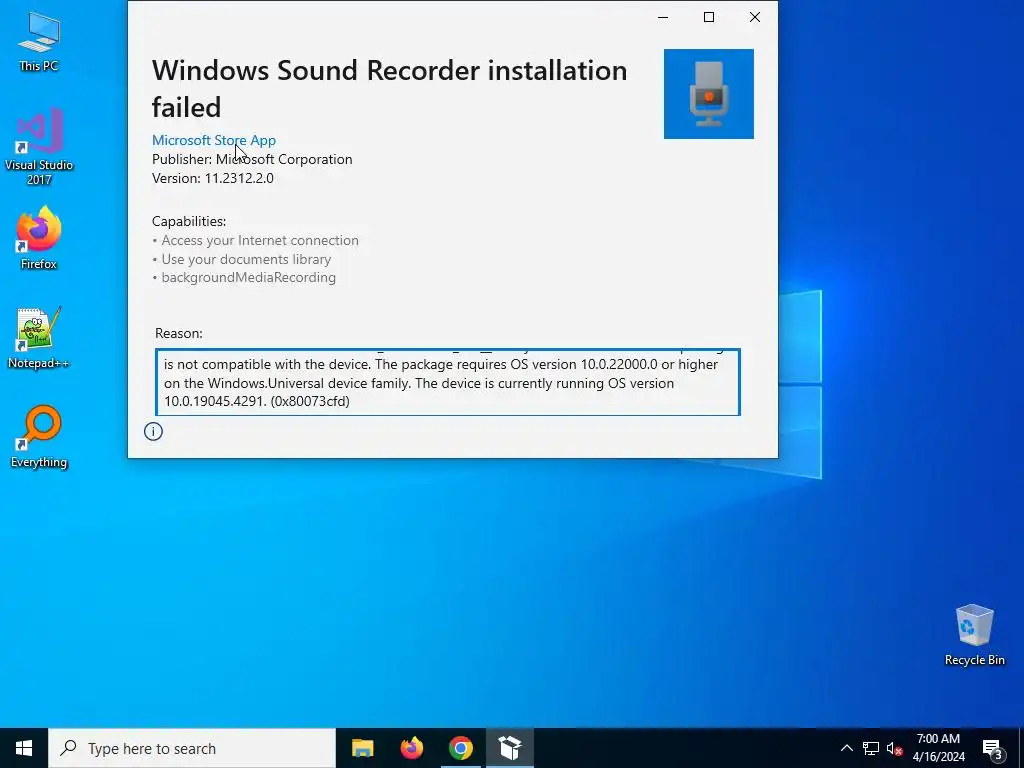Open File Explorer from the taskbar
Viewport: 1024px width, 768px height.
(x=362, y=748)
